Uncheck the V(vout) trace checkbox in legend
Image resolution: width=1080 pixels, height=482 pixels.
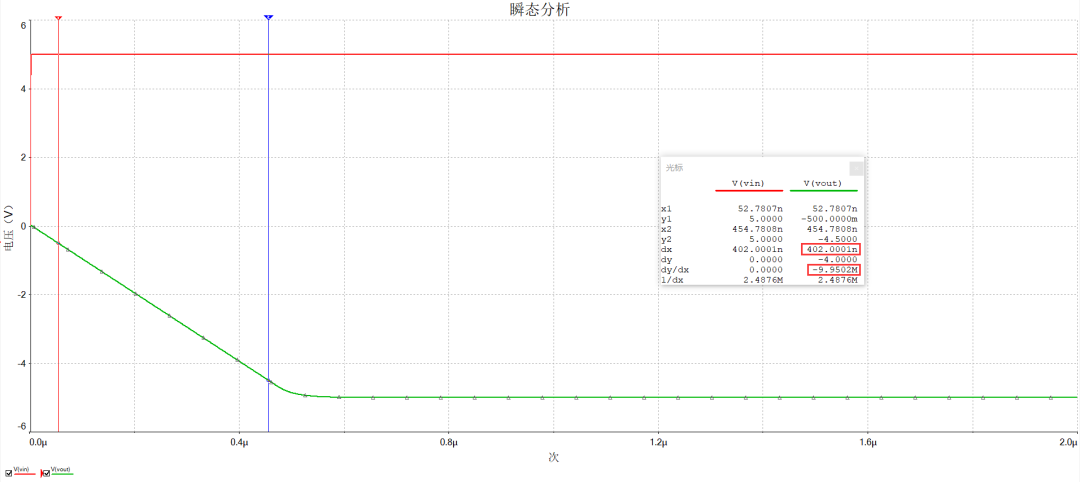coord(47,473)
